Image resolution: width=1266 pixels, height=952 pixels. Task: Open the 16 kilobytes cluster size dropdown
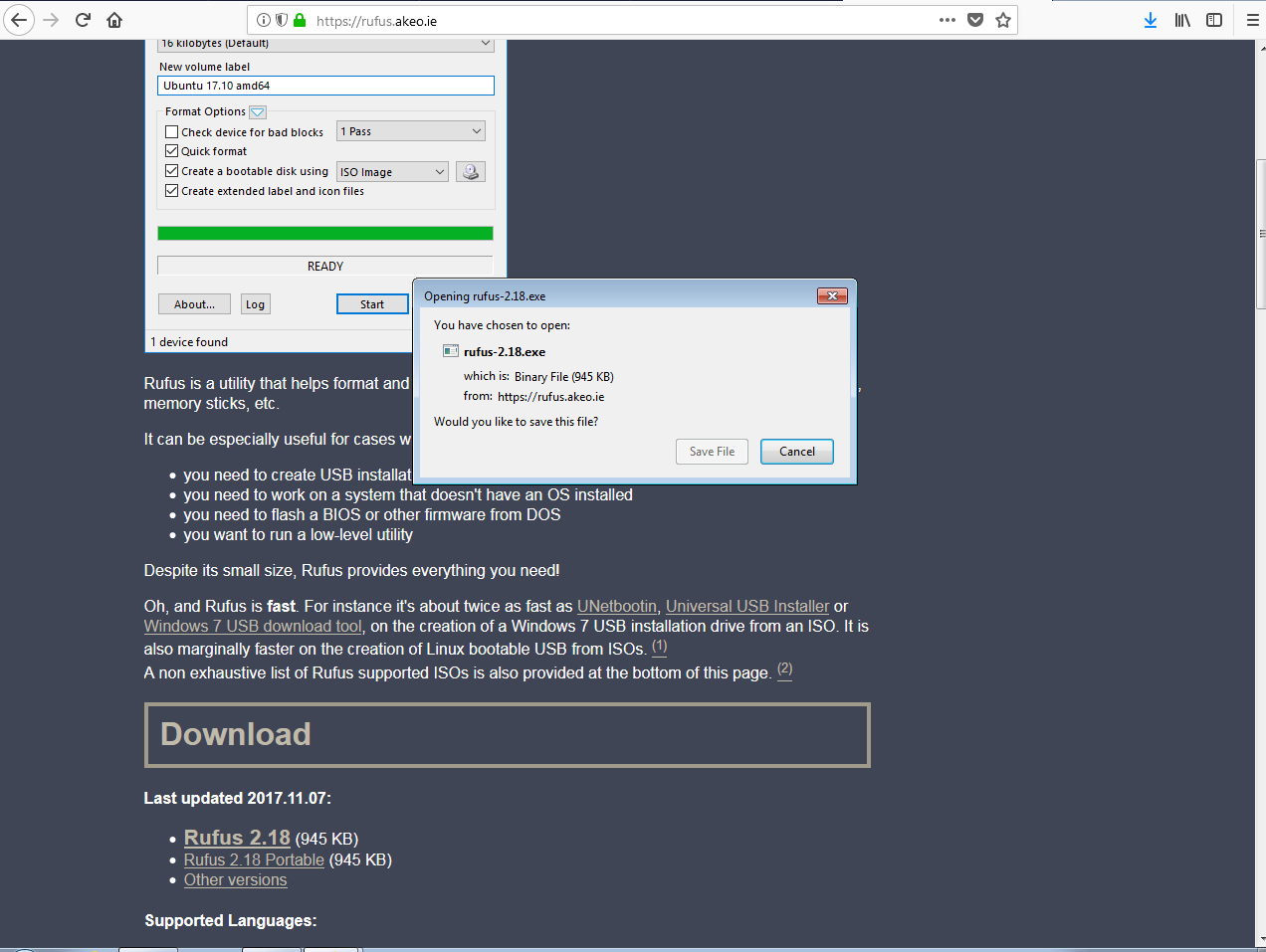click(325, 45)
